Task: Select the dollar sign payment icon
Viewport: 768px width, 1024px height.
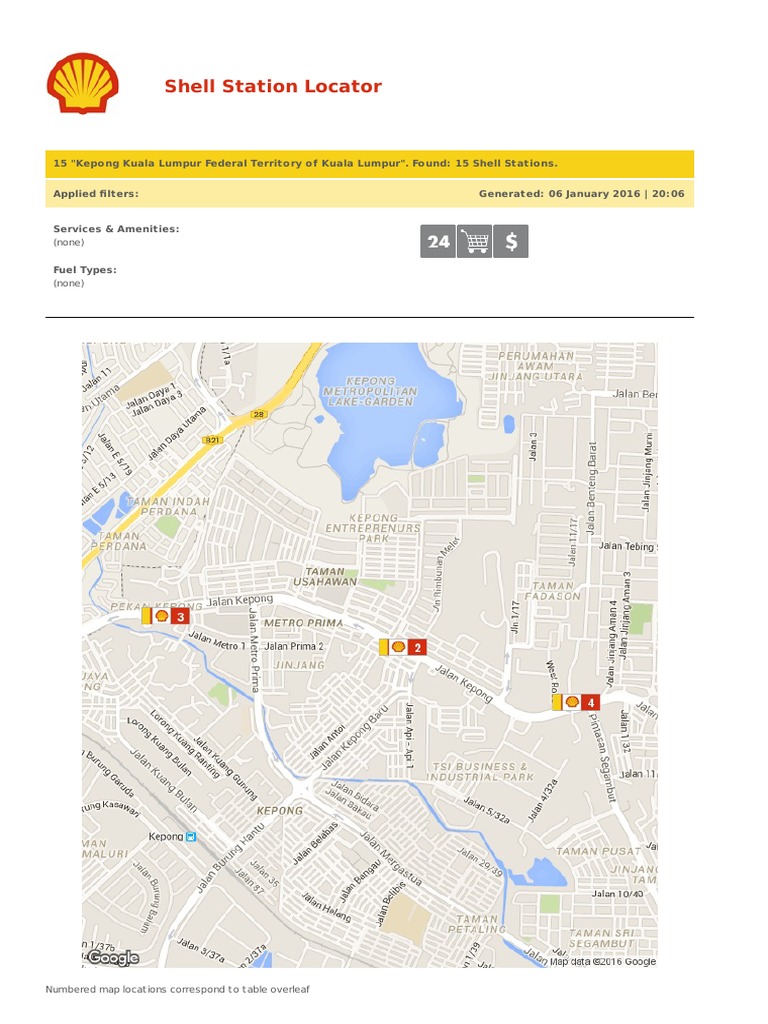Action: click(x=511, y=242)
